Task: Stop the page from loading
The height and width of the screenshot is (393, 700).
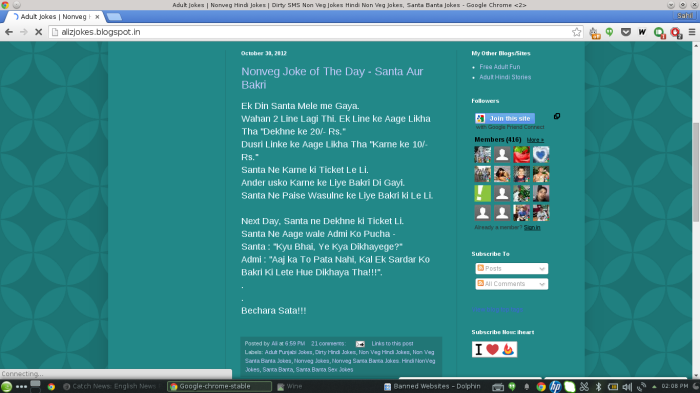Action: tap(38, 32)
